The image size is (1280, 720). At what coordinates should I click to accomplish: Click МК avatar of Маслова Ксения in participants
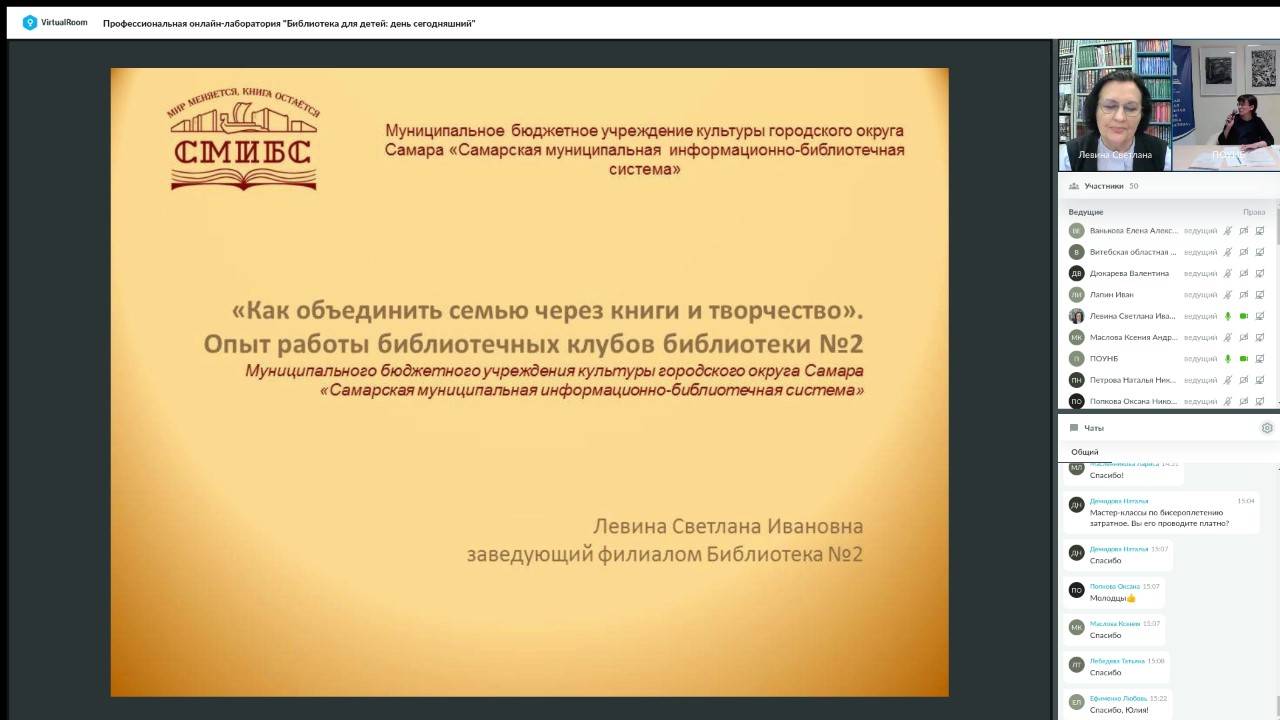click(x=1076, y=337)
